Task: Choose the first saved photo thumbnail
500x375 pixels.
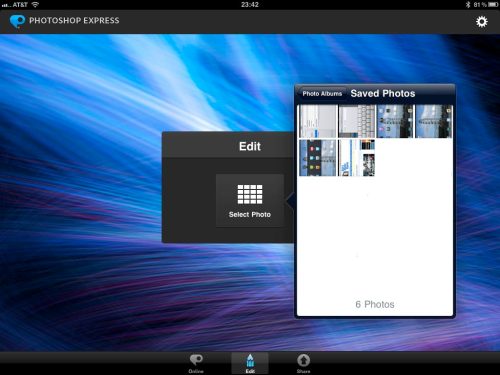Action: [x=318, y=121]
